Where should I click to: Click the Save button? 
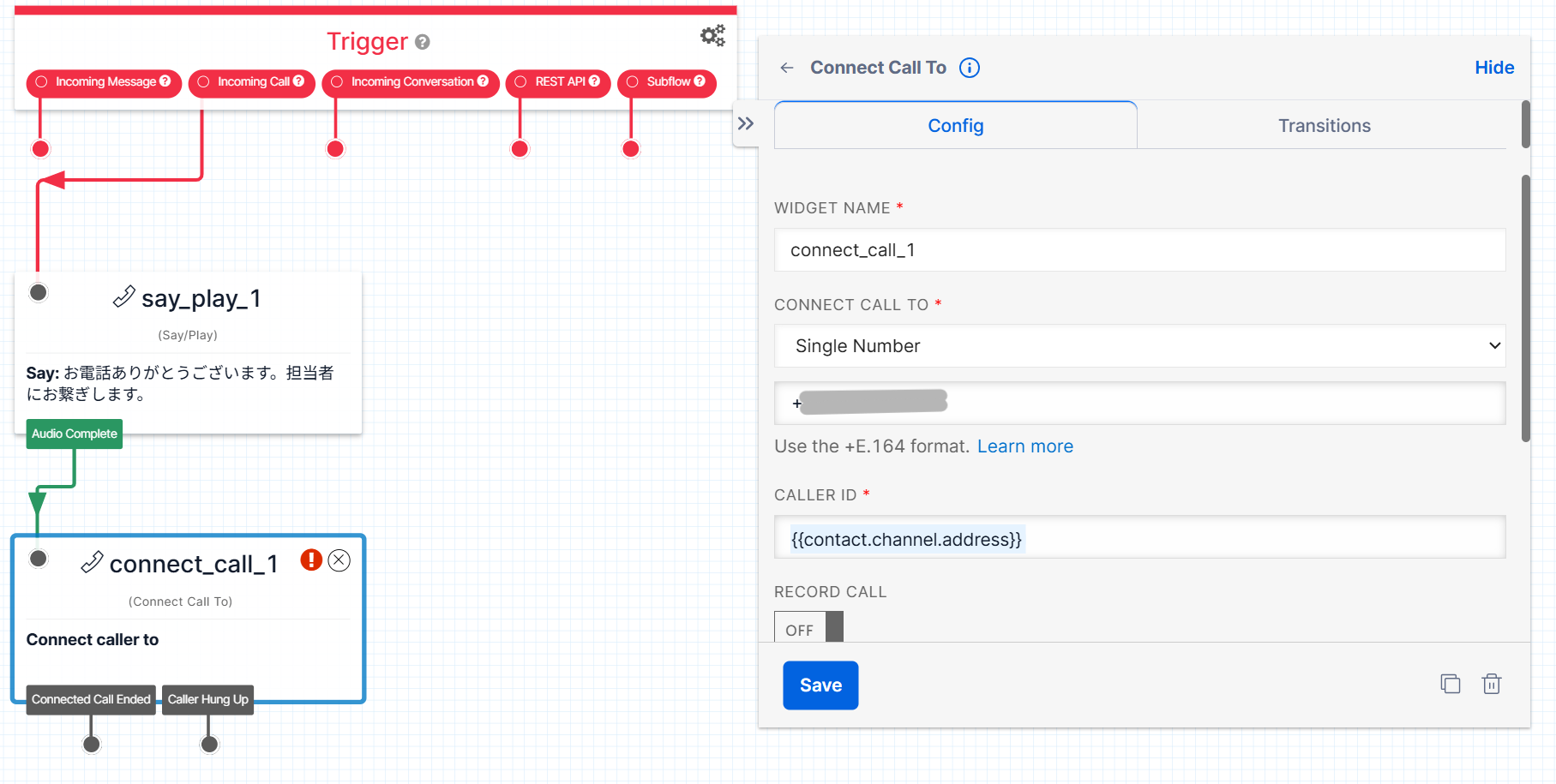tap(820, 685)
